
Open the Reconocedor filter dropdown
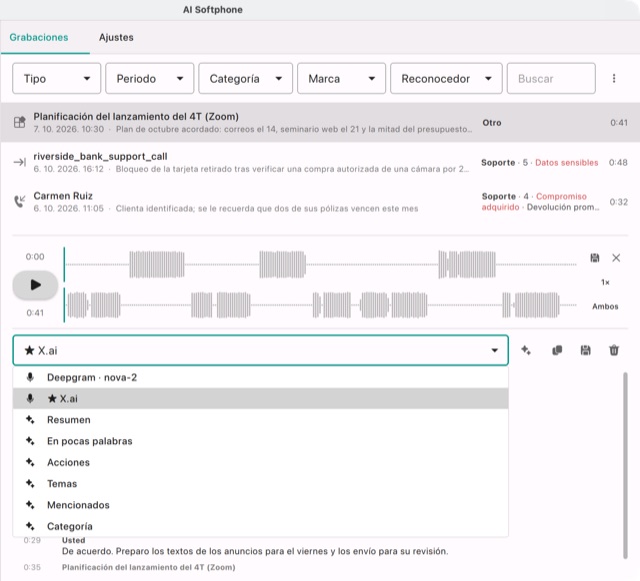coord(446,78)
